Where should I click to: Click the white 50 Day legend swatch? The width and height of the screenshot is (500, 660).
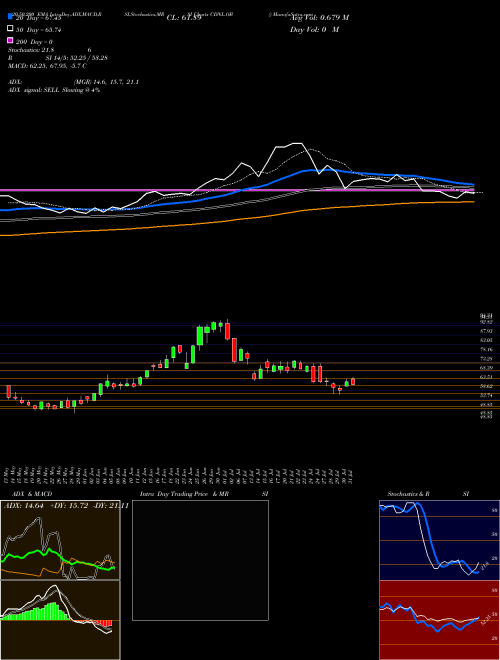pyautogui.click(x=10, y=29)
